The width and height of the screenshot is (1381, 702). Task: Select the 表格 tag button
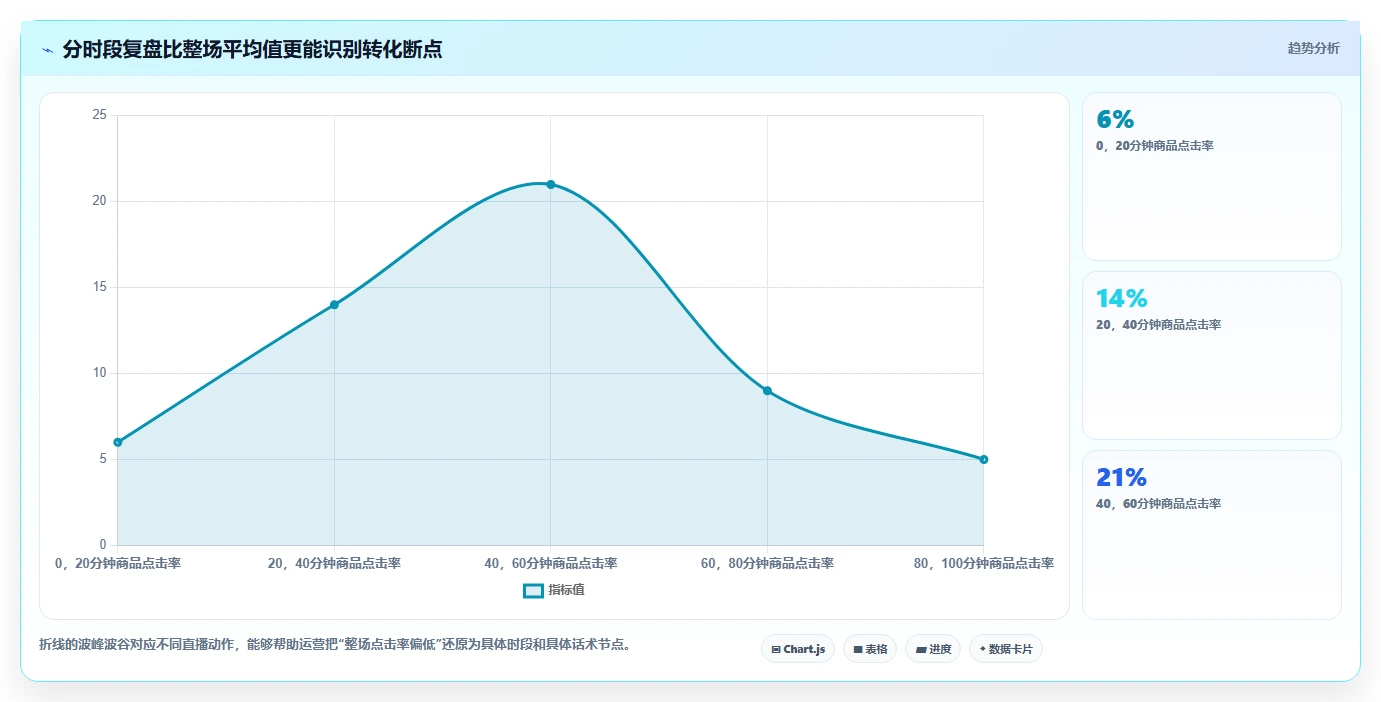[870, 649]
